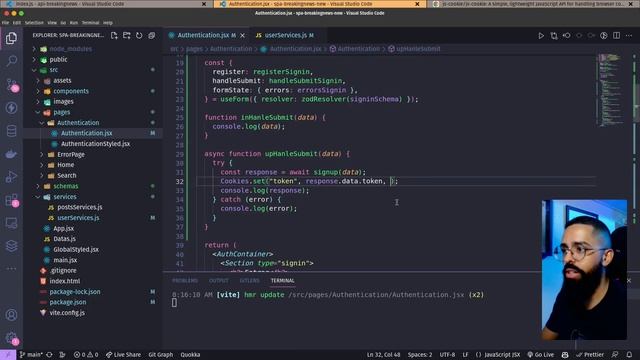Open the Manage gear icon
This screenshot has width=640, height=360.
click(x=11, y=338)
